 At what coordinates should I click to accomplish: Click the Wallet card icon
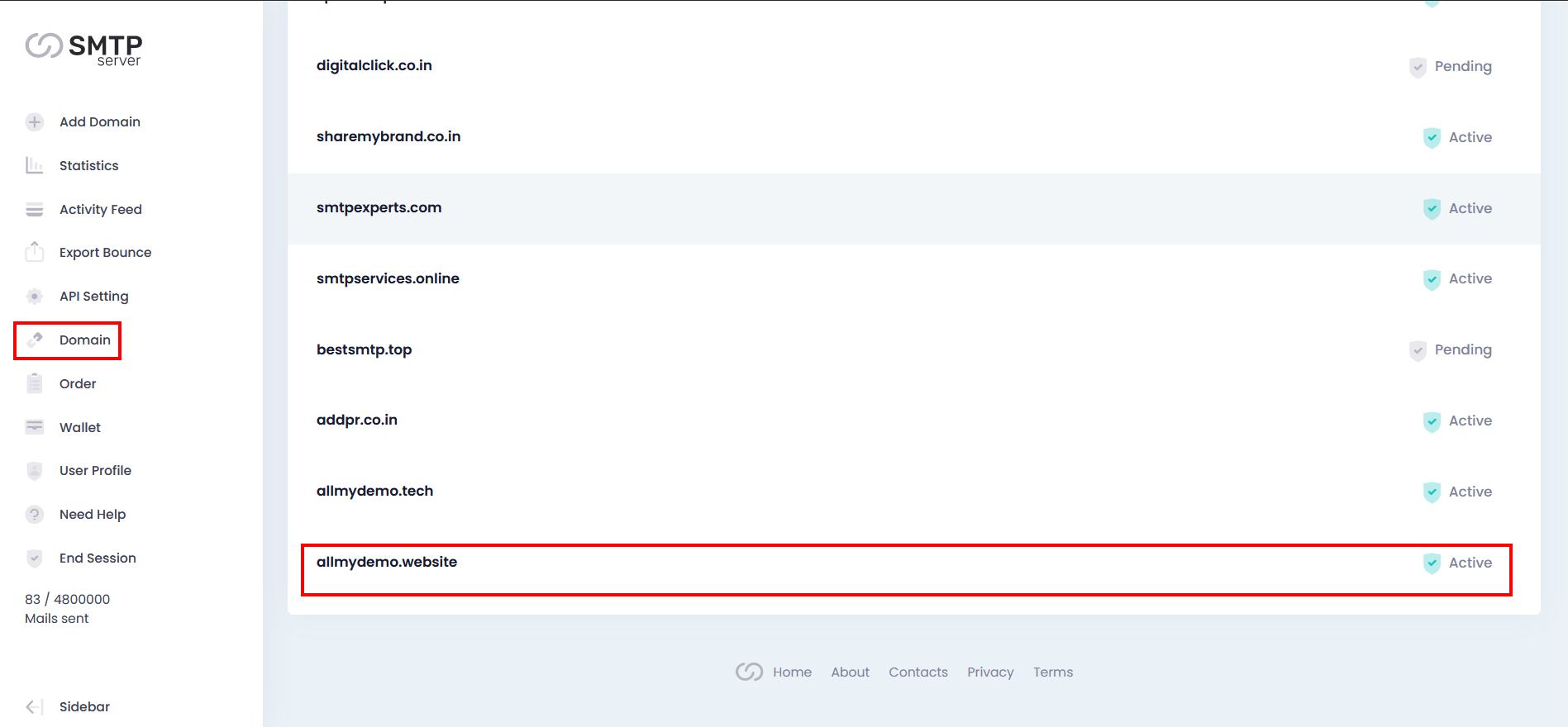pos(34,427)
